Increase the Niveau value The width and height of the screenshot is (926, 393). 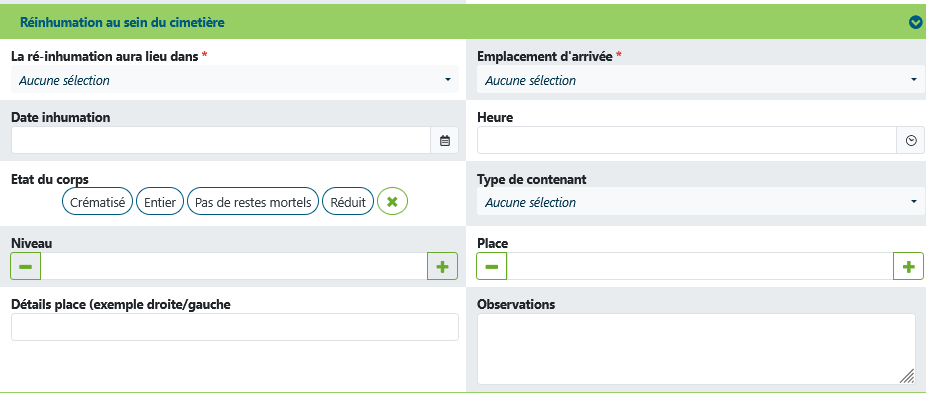pos(442,267)
